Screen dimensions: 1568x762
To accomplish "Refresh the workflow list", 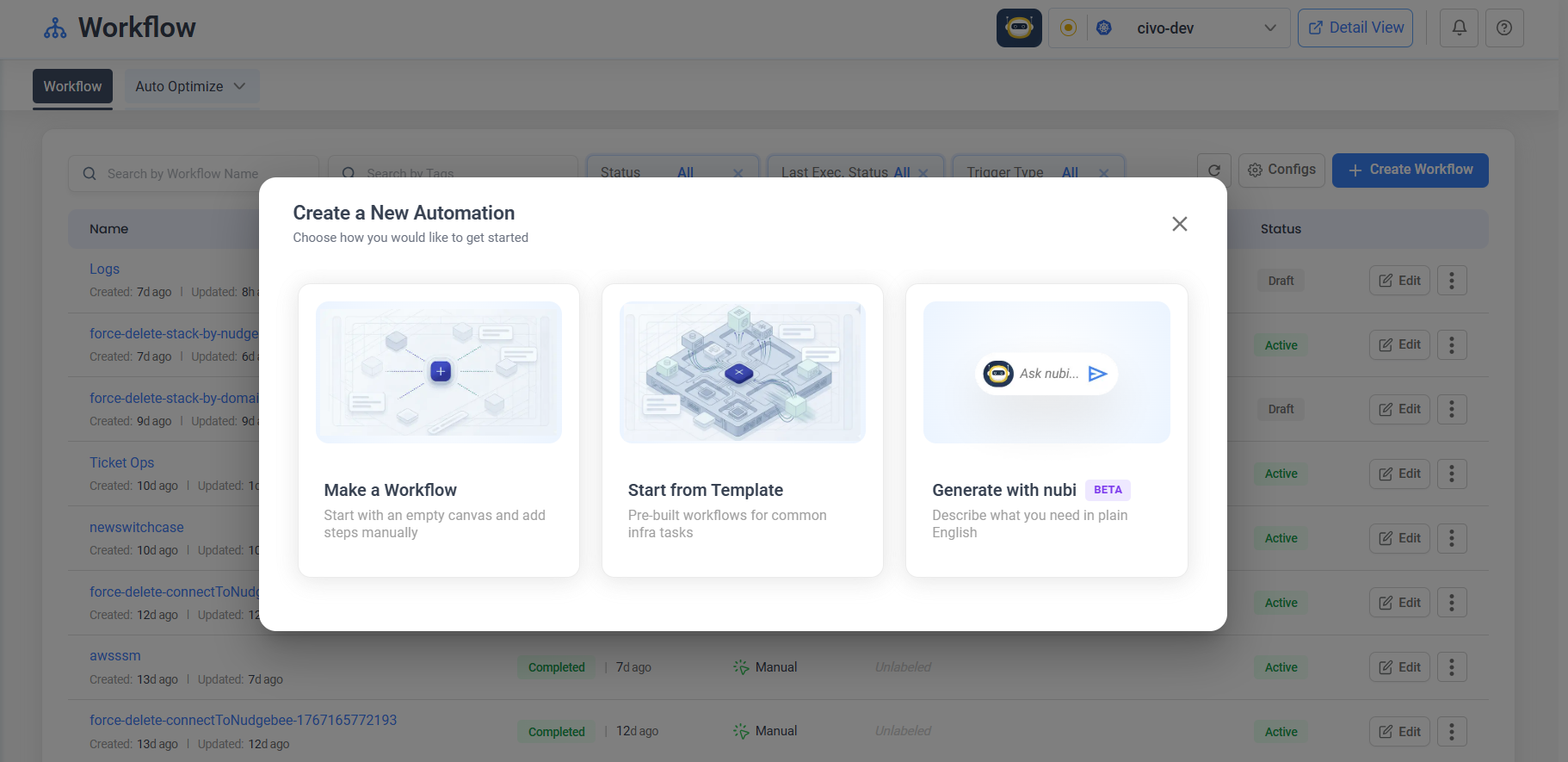I will [1214, 170].
